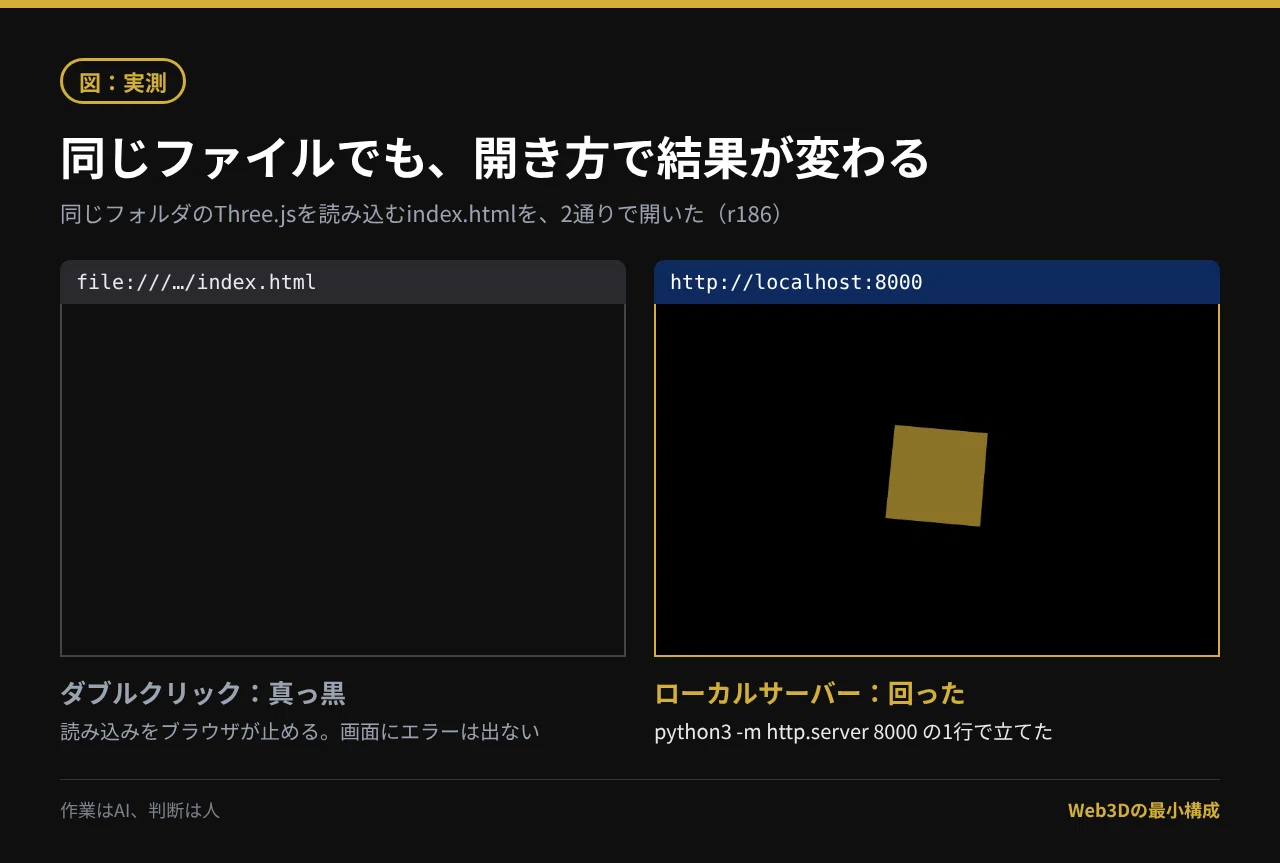1280x863 pixels.
Task: Click the text 読み込みをブラウザが止める。画面にエラーは出ない
Action: click(x=300, y=732)
